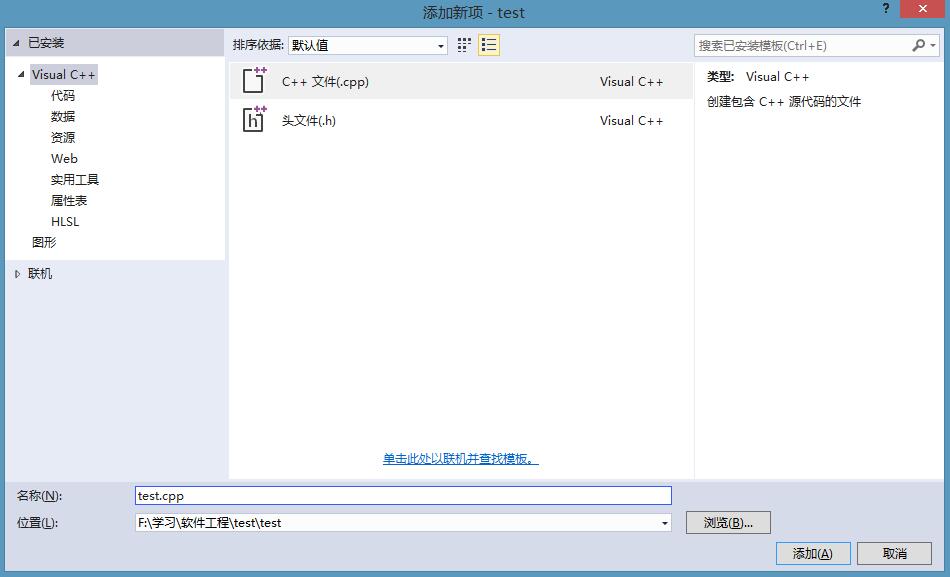
Task: Click the 添加(A) button
Action: [x=813, y=553]
